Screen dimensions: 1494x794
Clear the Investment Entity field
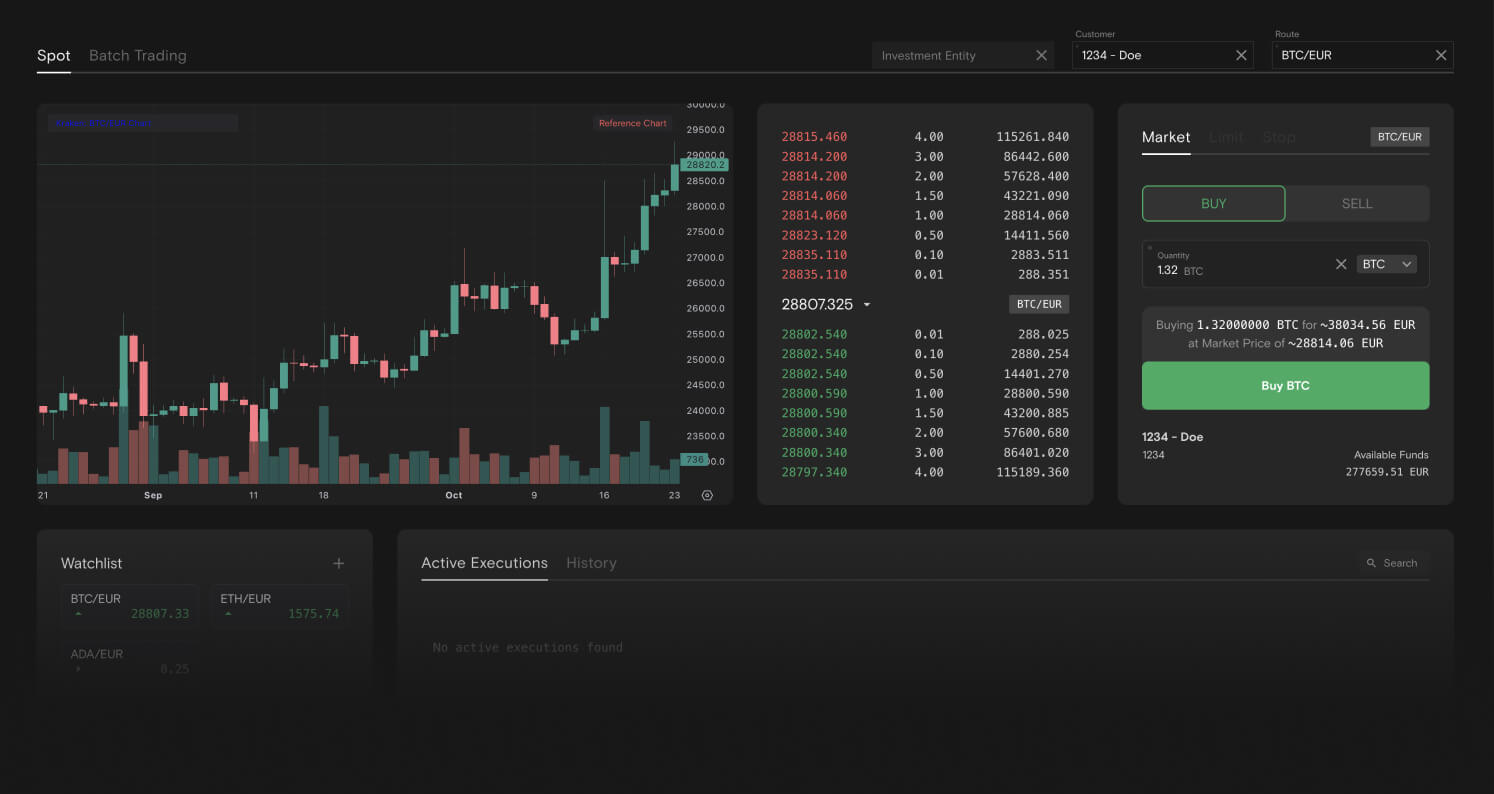pyautogui.click(x=1041, y=56)
